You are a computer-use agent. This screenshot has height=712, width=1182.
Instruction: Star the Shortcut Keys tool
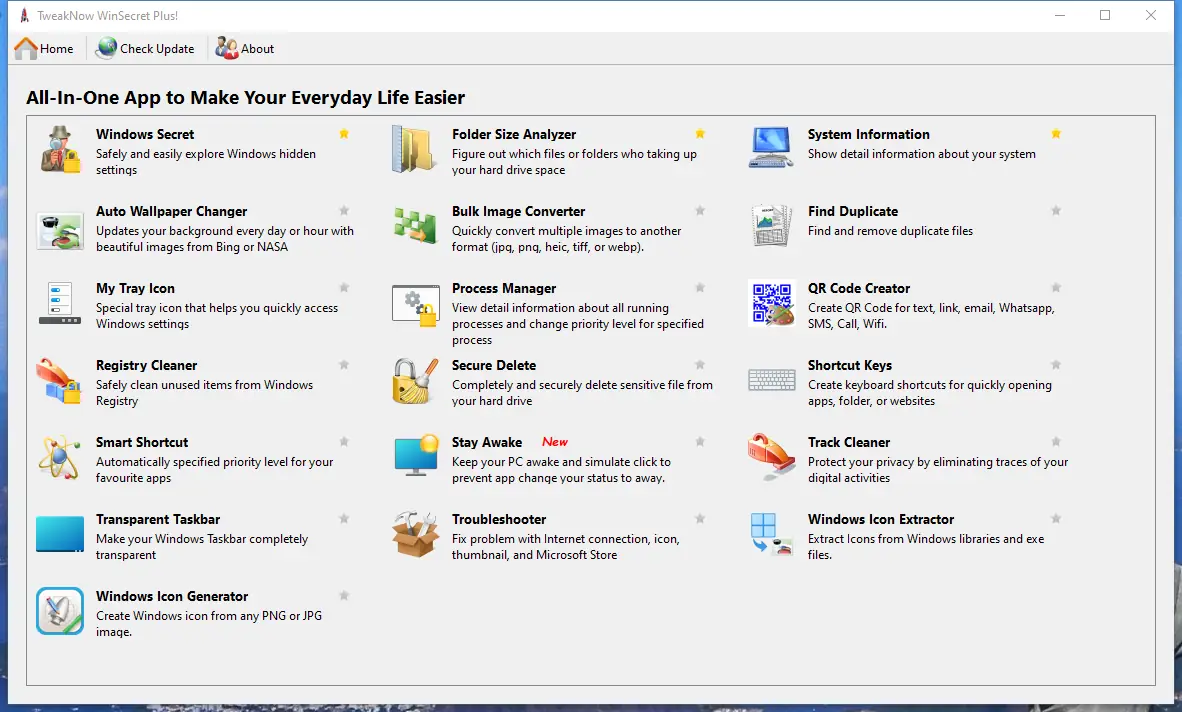click(1056, 365)
